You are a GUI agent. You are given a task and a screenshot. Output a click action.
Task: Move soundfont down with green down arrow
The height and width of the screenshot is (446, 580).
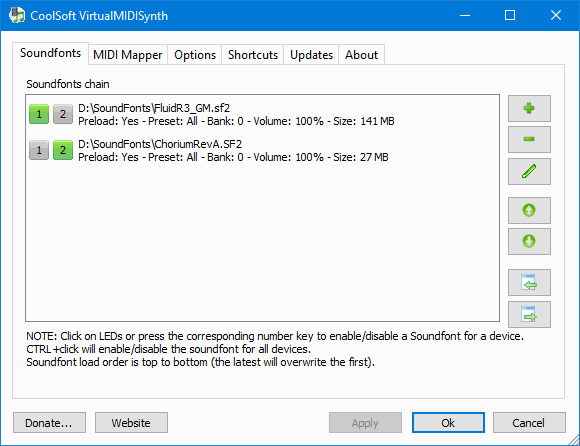pos(529,241)
